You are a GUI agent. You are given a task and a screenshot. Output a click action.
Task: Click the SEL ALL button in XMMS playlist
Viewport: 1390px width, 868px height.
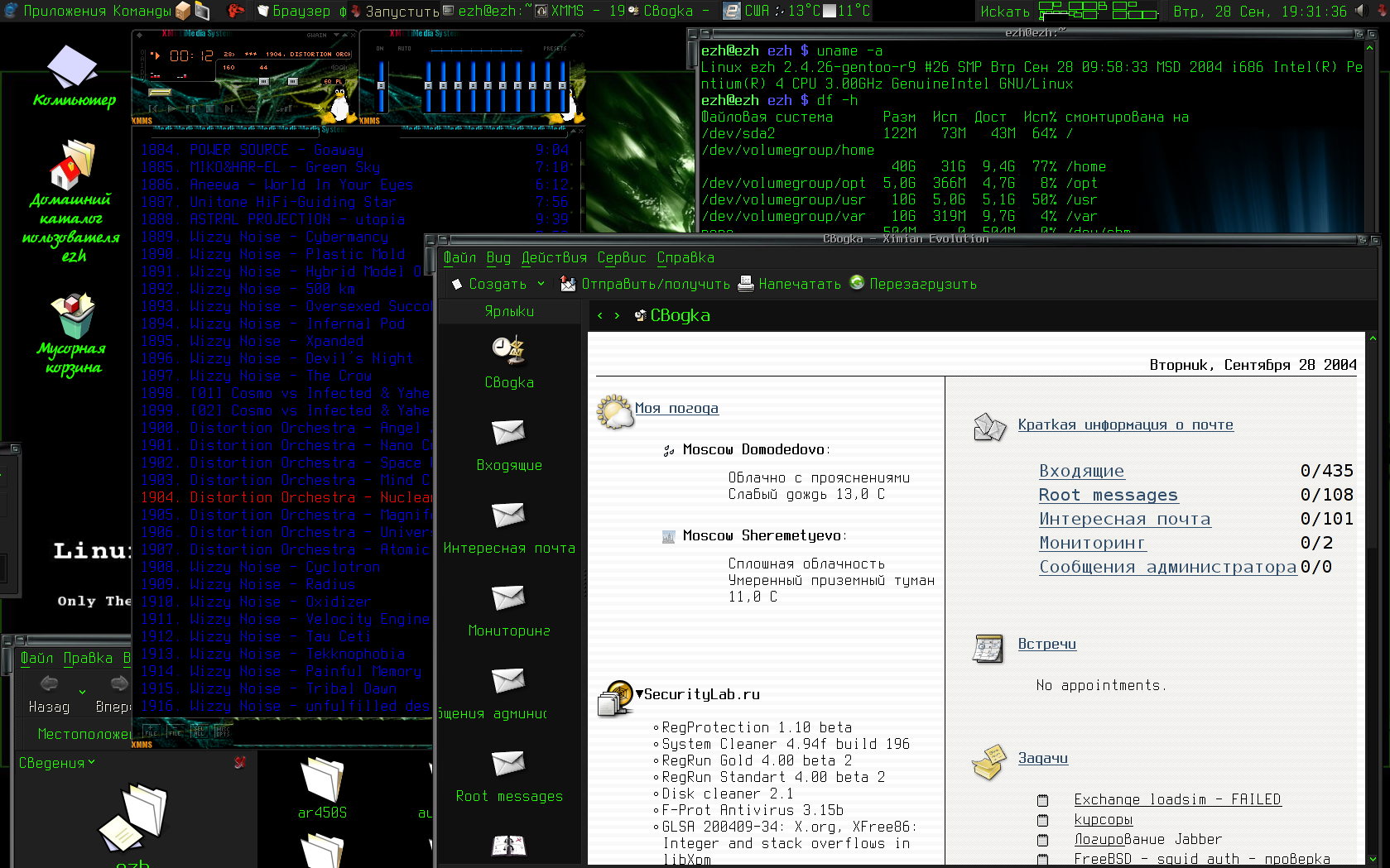[200, 731]
